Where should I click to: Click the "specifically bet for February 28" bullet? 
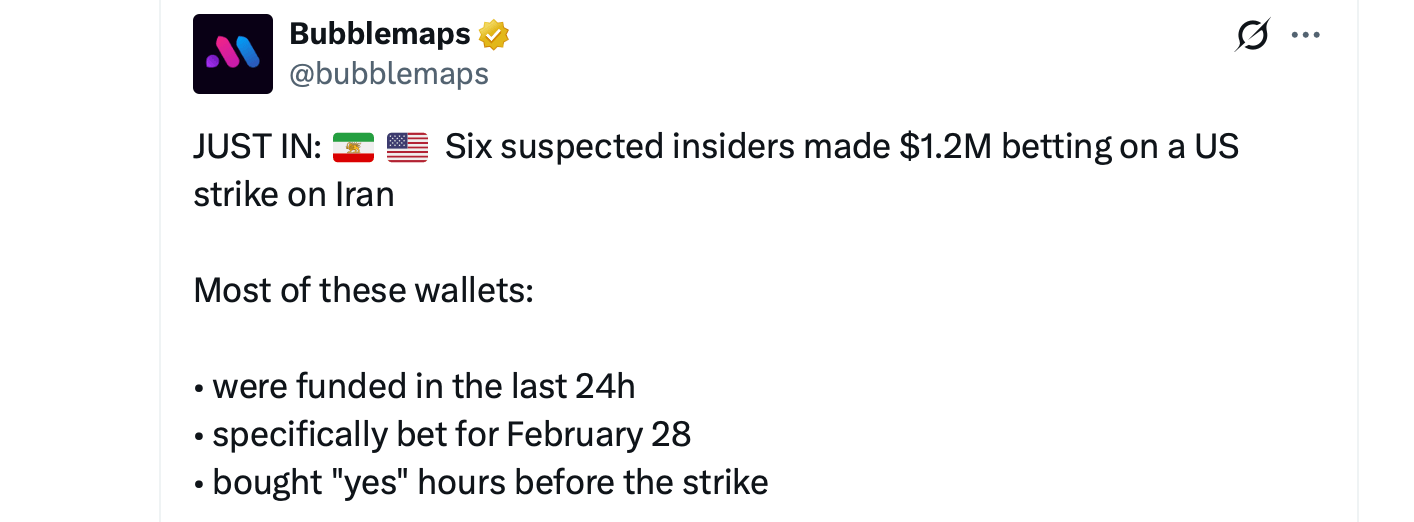point(451,434)
